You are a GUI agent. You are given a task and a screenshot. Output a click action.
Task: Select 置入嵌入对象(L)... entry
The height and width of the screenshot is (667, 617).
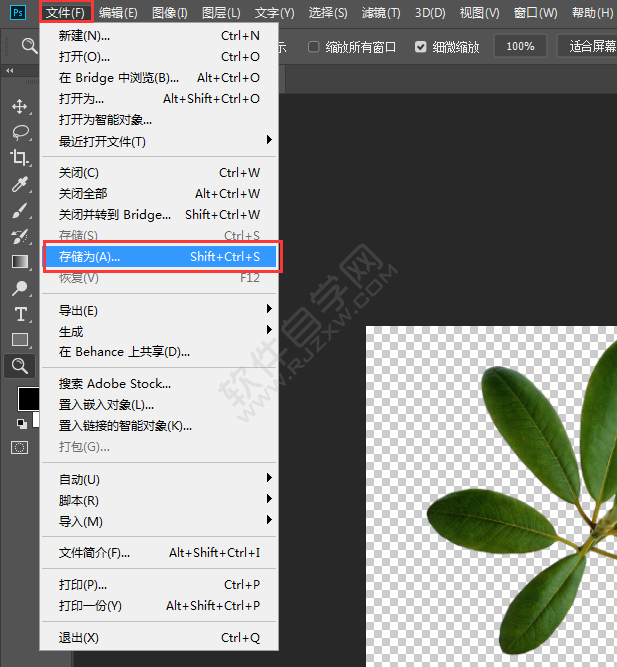click(159, 405)
